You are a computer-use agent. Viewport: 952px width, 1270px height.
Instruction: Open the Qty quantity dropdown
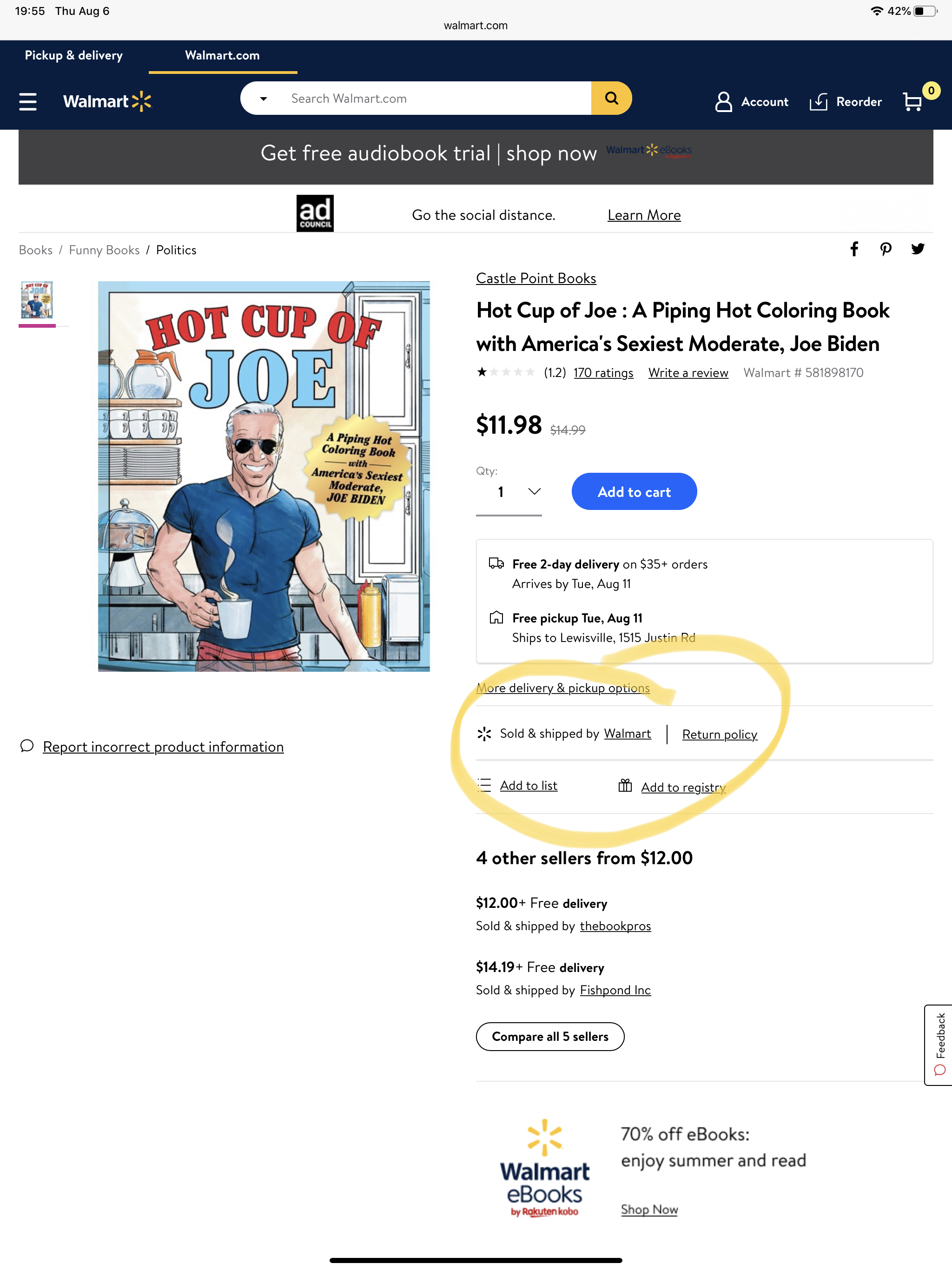pos(509,492)
